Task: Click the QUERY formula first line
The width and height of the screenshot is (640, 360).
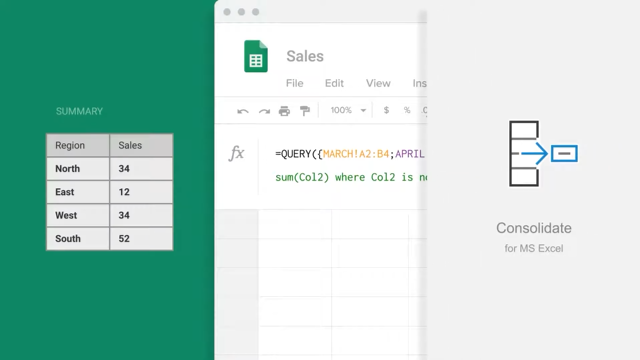Action: click(350, 154)
